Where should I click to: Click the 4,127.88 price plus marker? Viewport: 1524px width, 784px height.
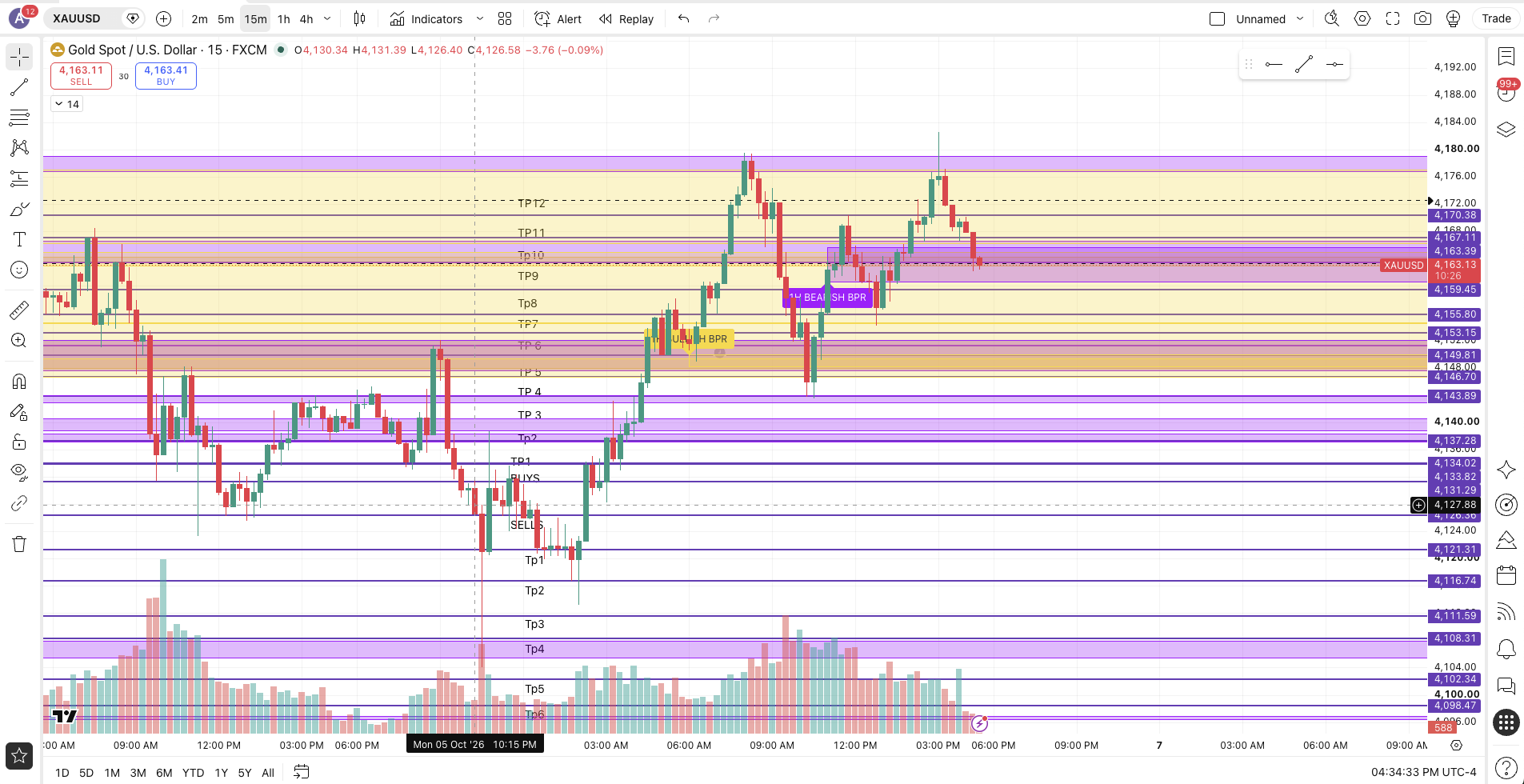point(1418,505)
